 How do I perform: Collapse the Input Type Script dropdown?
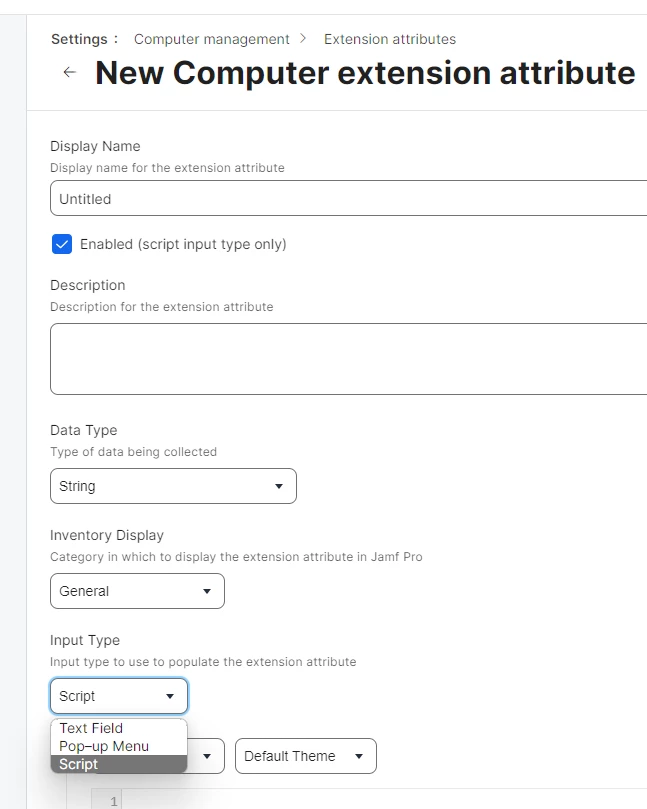[x=118, y=696]
